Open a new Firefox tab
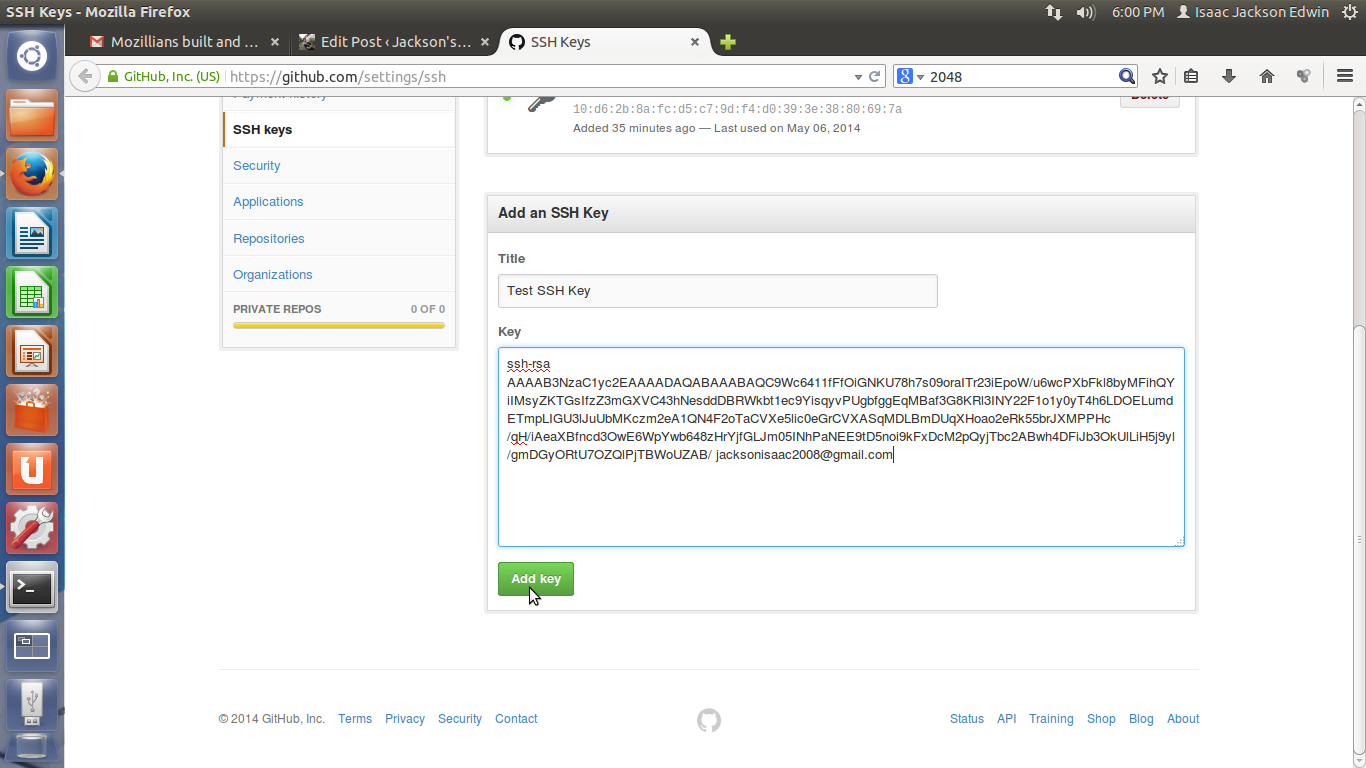The width and height of the screenshot is (1366, 768). tap(728, 42)
